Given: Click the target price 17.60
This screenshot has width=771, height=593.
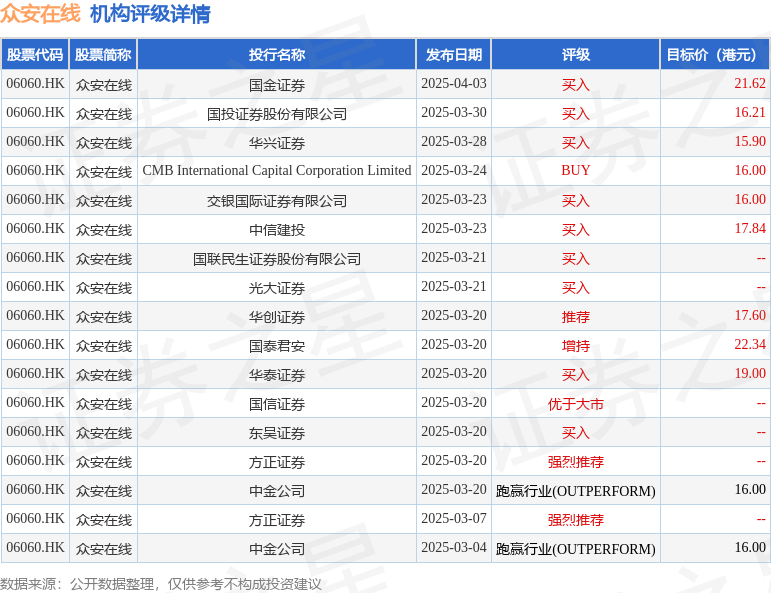Looking at the screenshot, I should coord(750,315).
